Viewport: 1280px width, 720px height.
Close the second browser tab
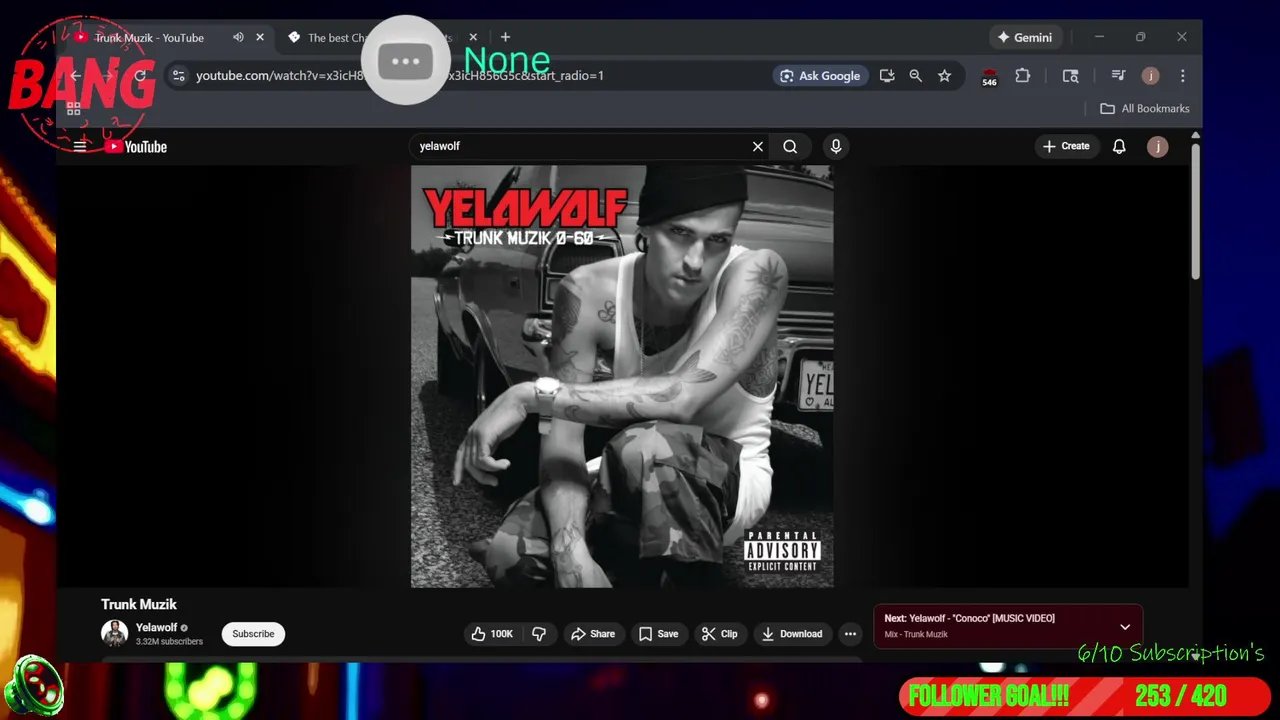coord(473,38)
